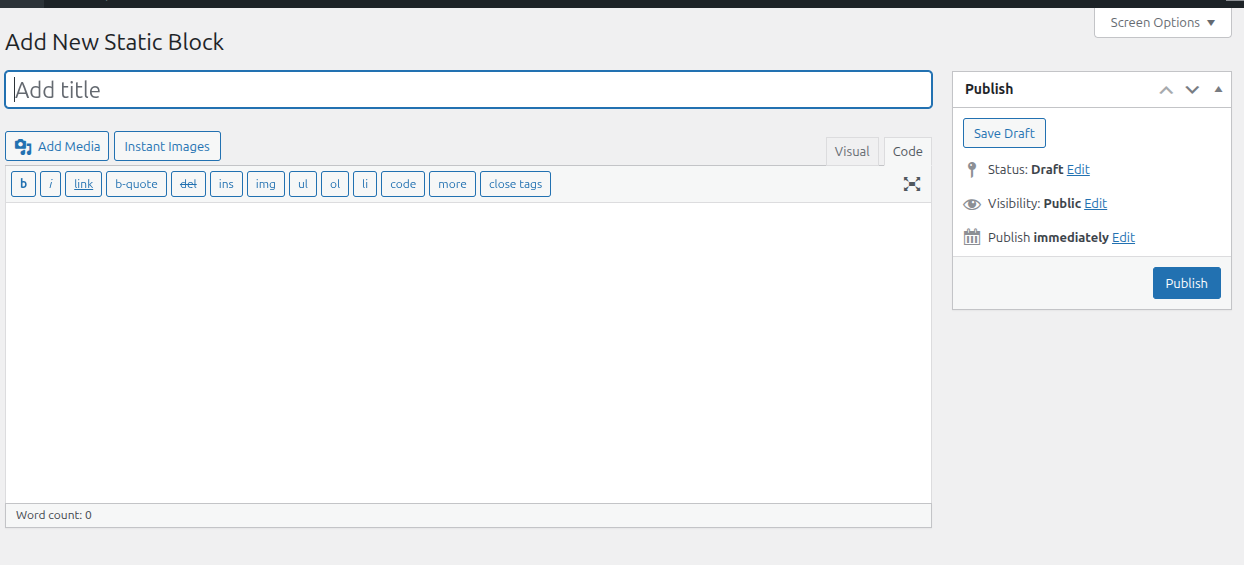1244x565 pixels.
Task: Click the distraction-free fullscreen editor icon
Action: point(911,184)
